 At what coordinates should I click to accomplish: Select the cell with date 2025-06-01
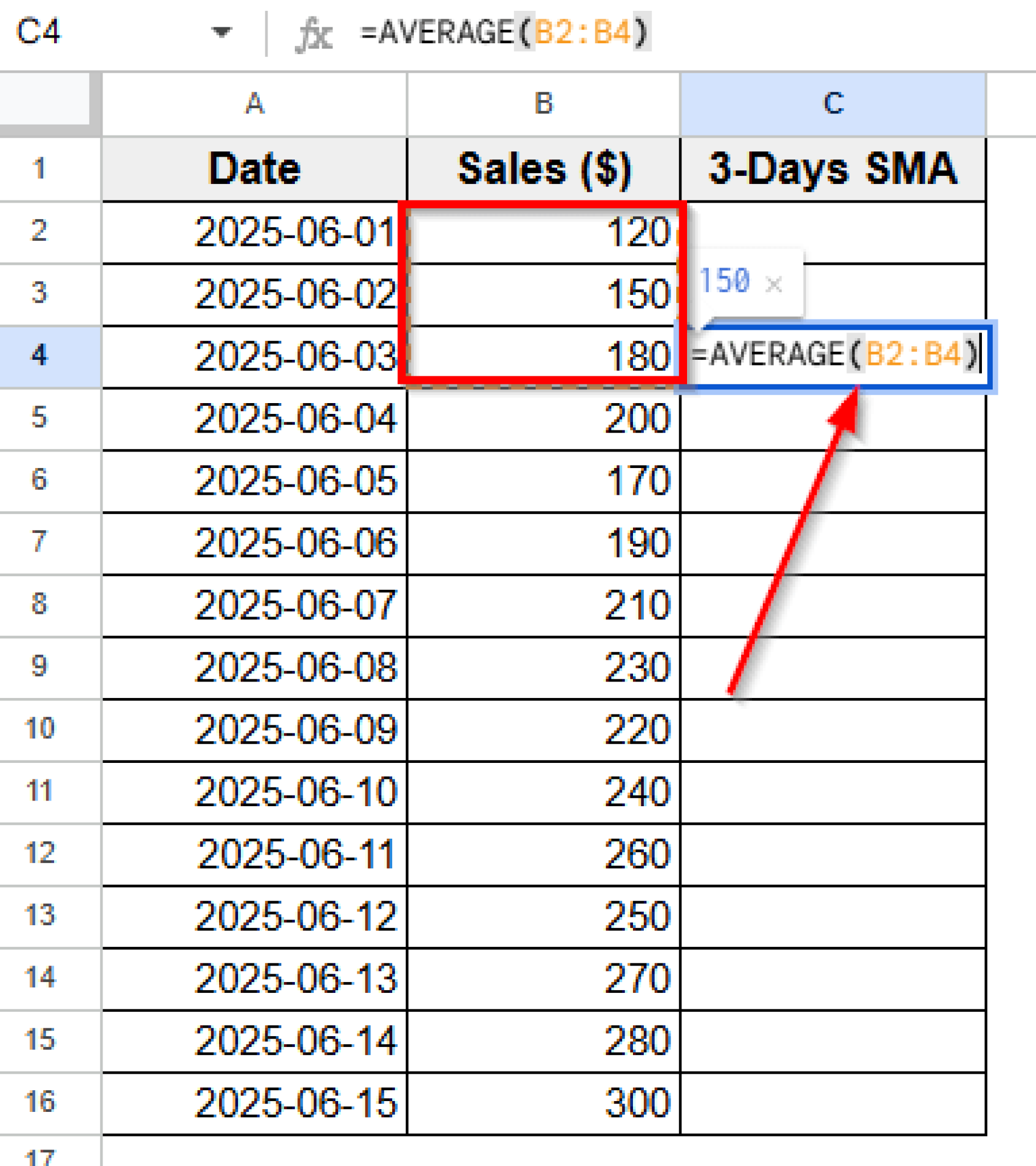254,231
